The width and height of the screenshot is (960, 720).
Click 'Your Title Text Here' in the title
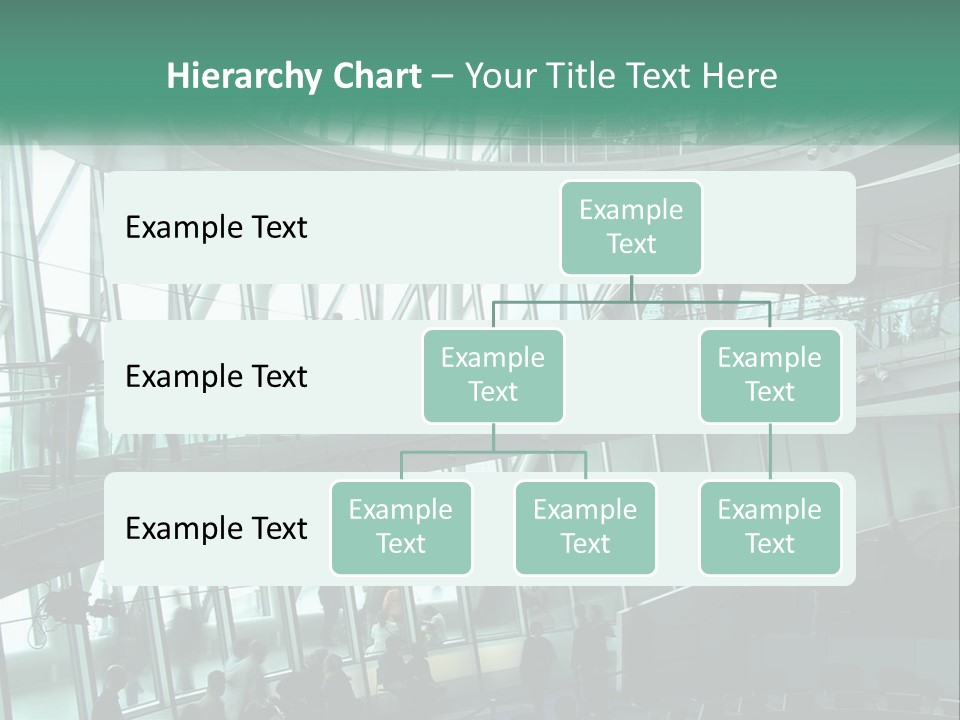tap(620, 76)
